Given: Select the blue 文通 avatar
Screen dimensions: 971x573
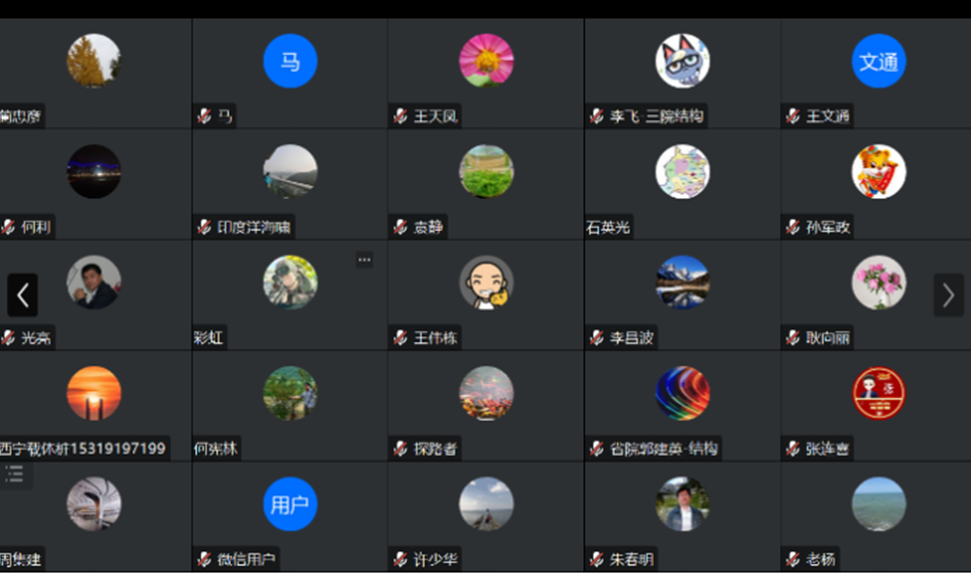Looking at the screenshot, I should [879, 61].
